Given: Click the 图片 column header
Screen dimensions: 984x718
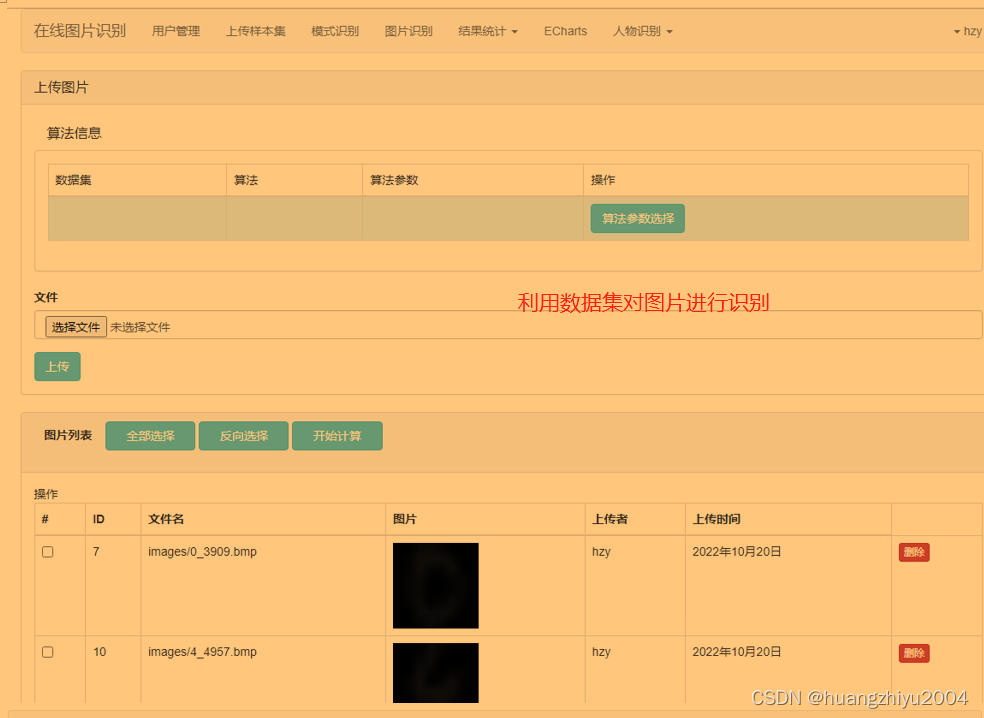Looking at the screenshot, I should 405,519.
